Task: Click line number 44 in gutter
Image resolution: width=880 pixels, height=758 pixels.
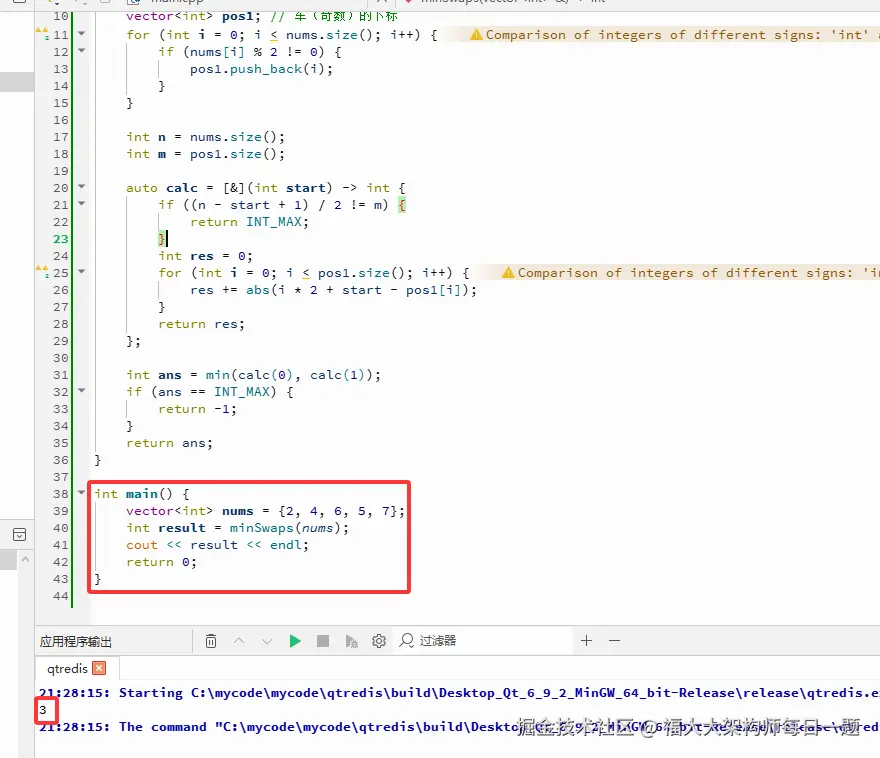Action: point(61,596)
